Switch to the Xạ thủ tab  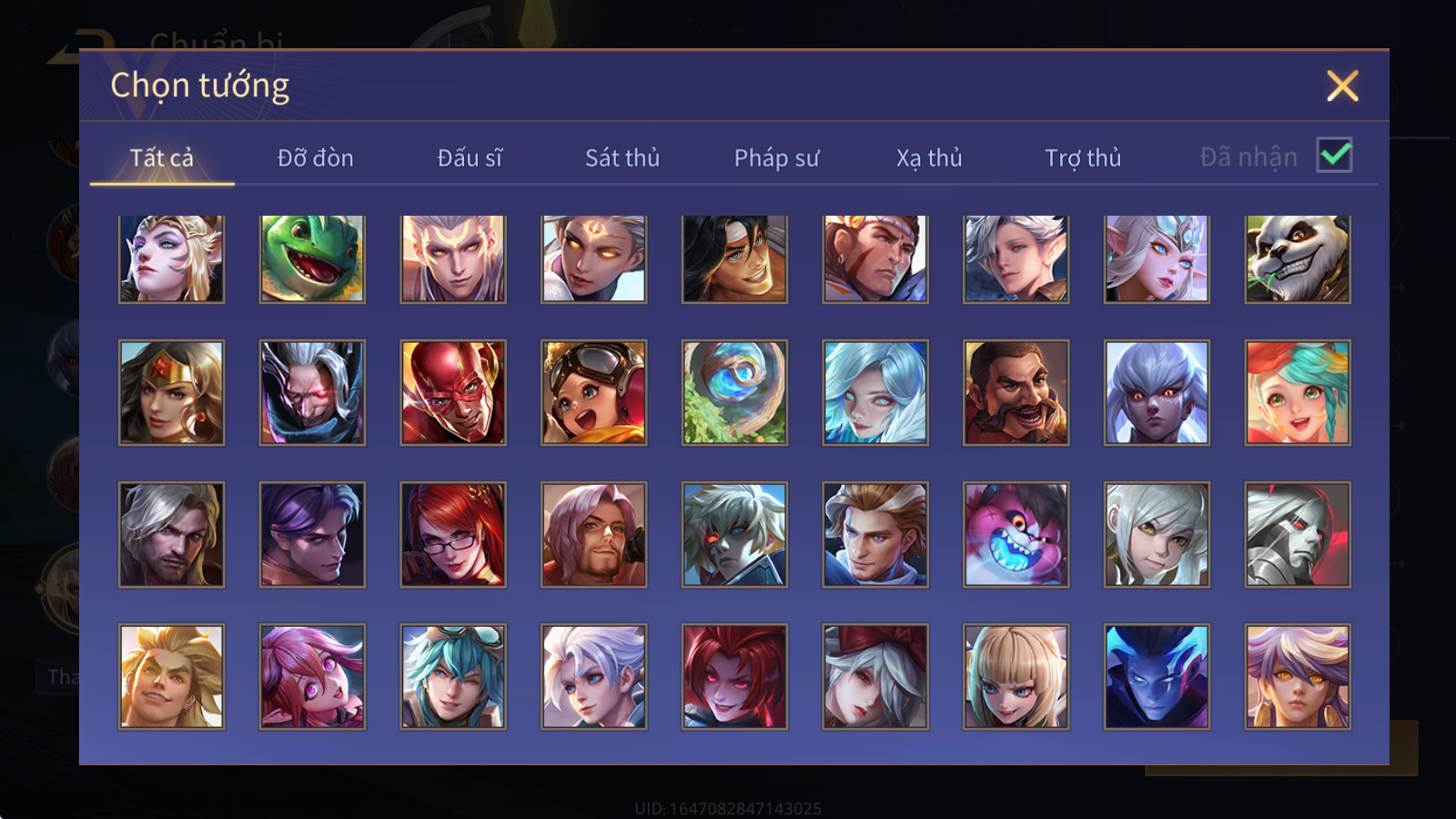(929, 158)
